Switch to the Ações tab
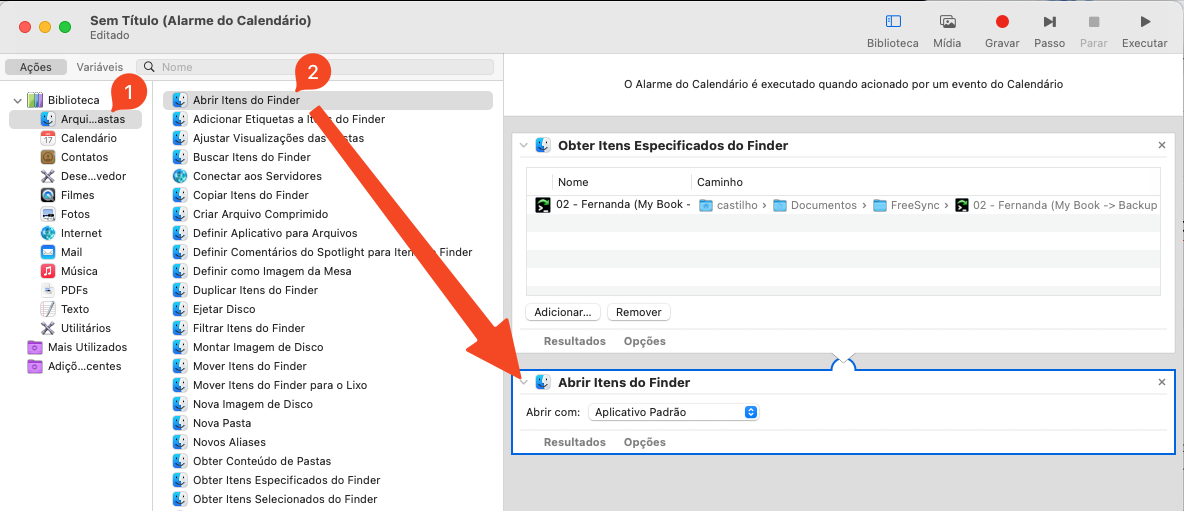Viewport: 1184px width, 511px height. tap(36, 67)
